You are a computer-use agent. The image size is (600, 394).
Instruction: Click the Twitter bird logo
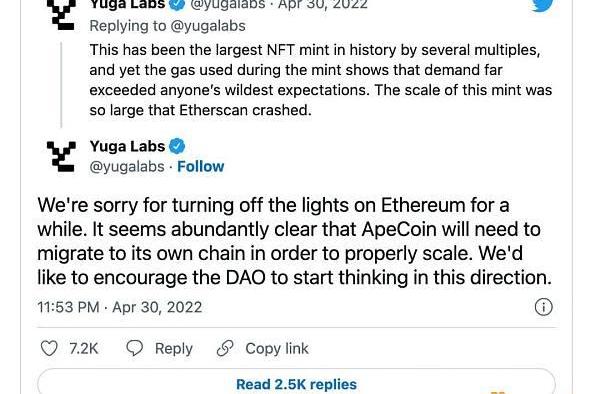click(543, 5)
